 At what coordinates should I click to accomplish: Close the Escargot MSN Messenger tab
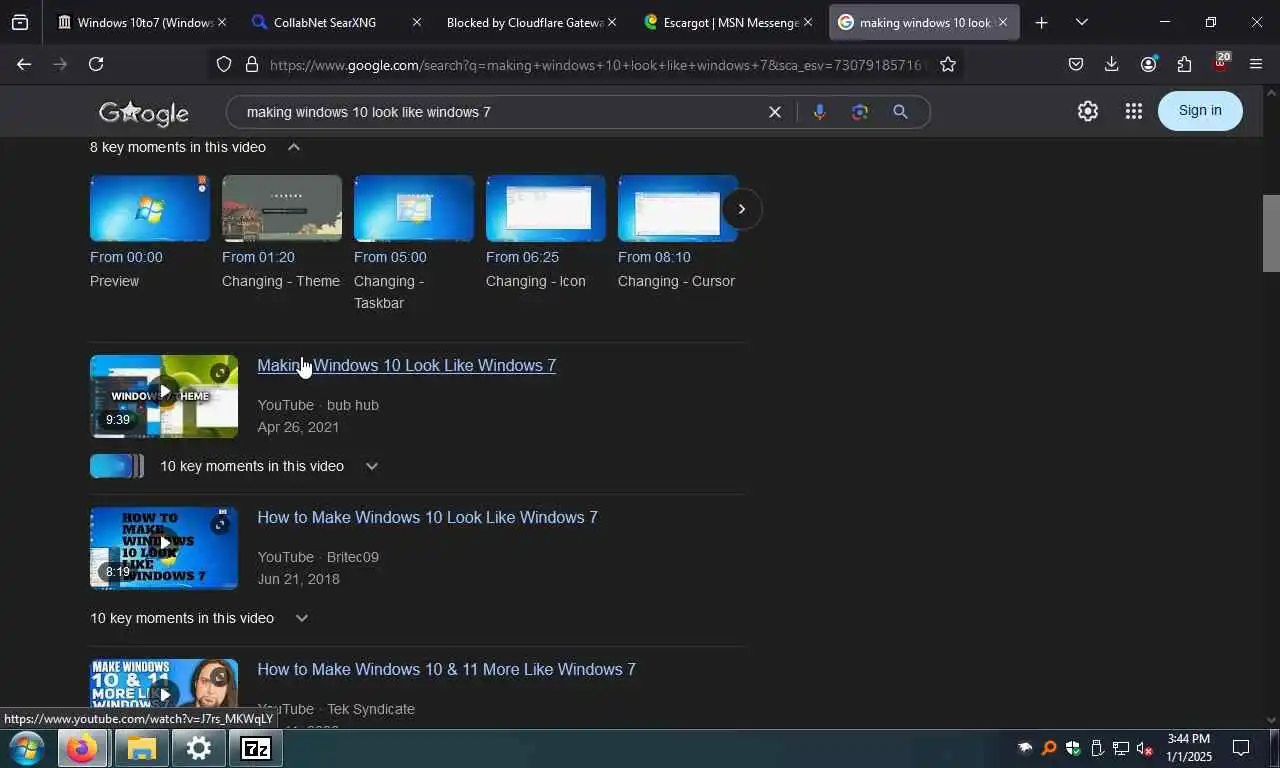[x=808, y=22]
